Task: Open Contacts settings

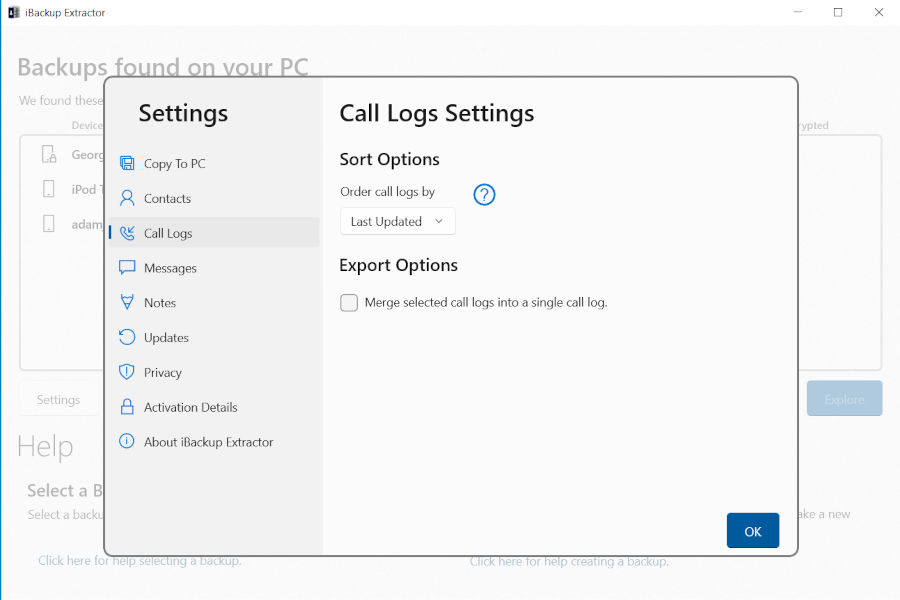Action: (214, 198)
